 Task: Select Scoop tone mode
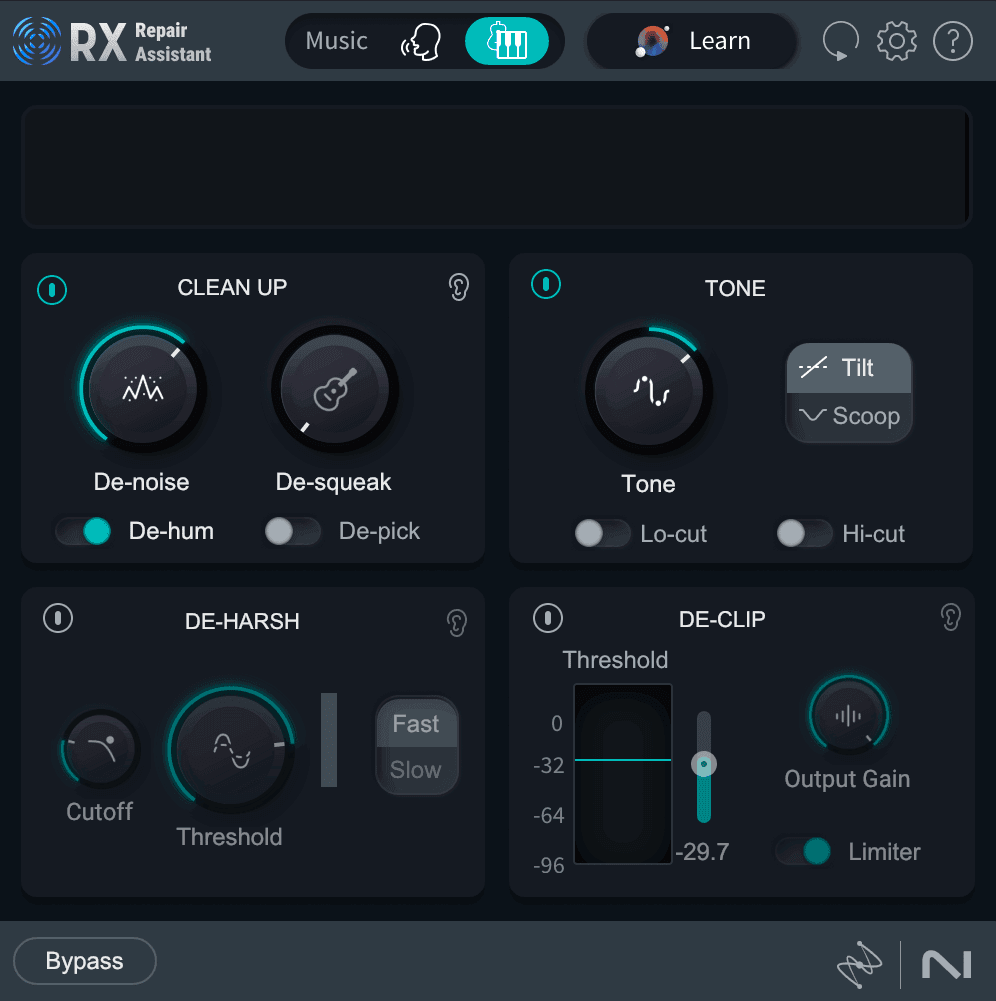click(849, 416)
